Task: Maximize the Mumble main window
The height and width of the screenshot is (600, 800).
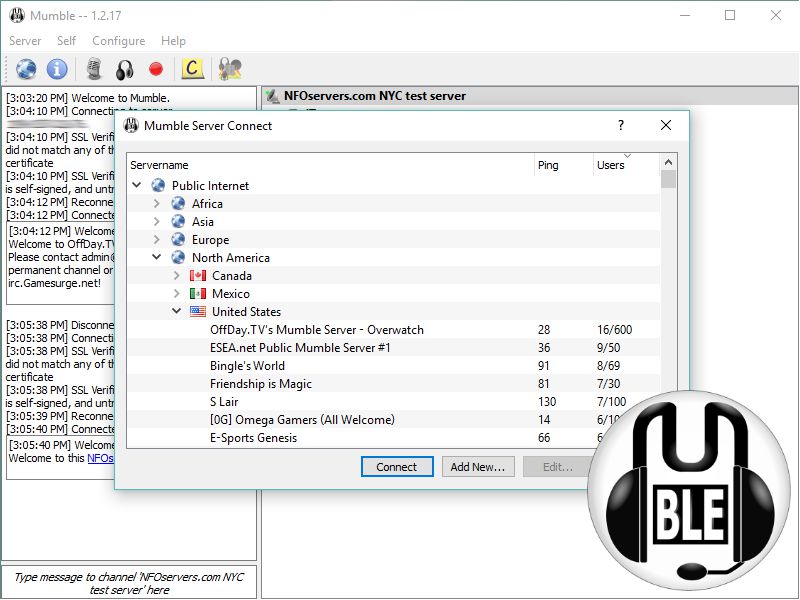Action: (730, 15)
